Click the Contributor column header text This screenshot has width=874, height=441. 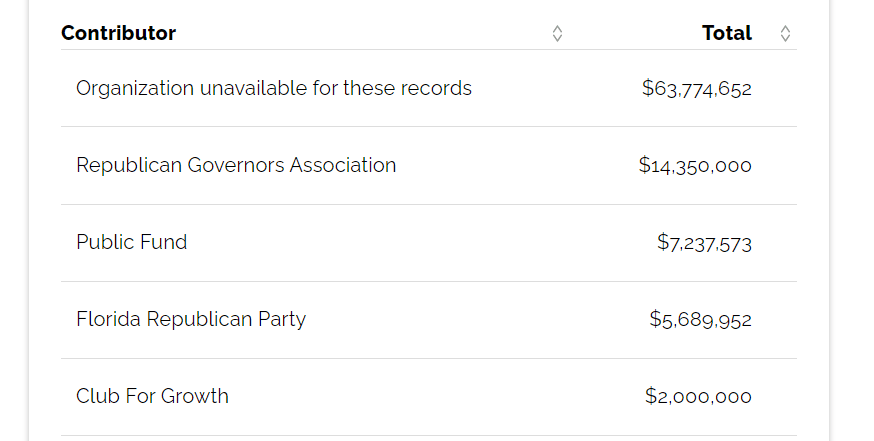click(x=118, y=33)
